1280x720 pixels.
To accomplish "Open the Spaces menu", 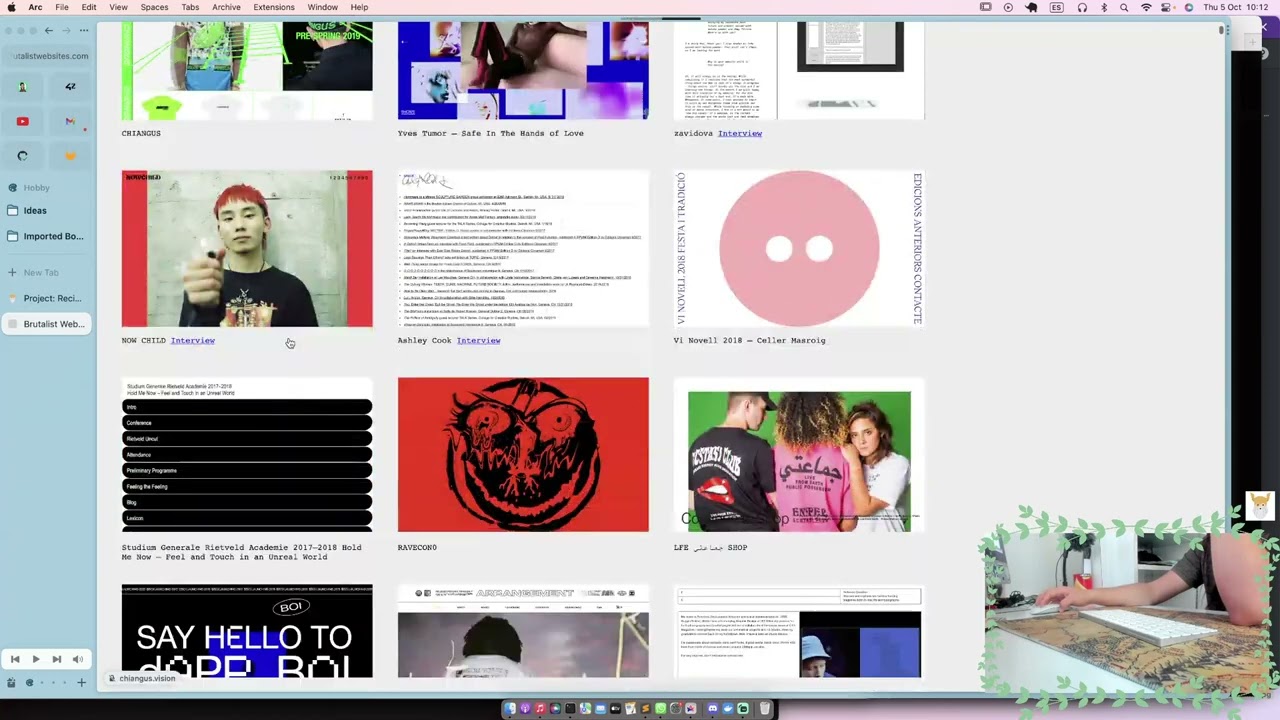I will [154, 7].
